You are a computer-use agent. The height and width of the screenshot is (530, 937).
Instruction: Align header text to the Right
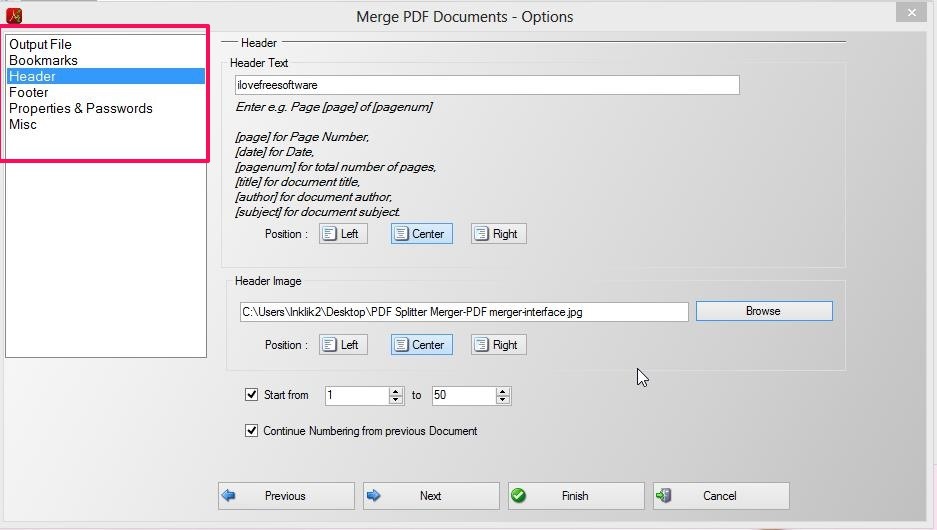498,234
